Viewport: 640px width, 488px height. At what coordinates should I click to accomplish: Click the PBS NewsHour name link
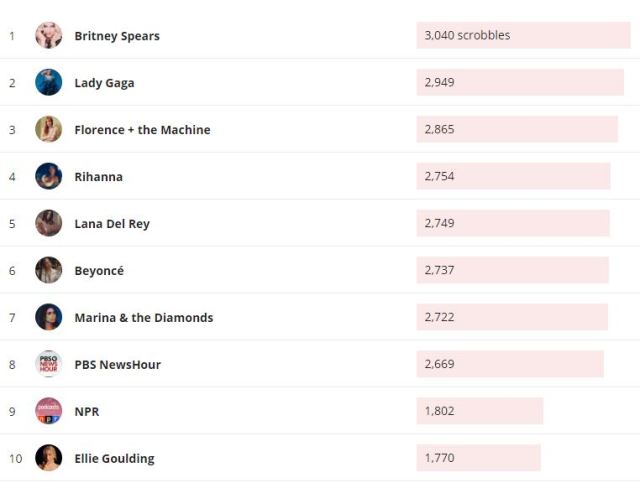117,365
